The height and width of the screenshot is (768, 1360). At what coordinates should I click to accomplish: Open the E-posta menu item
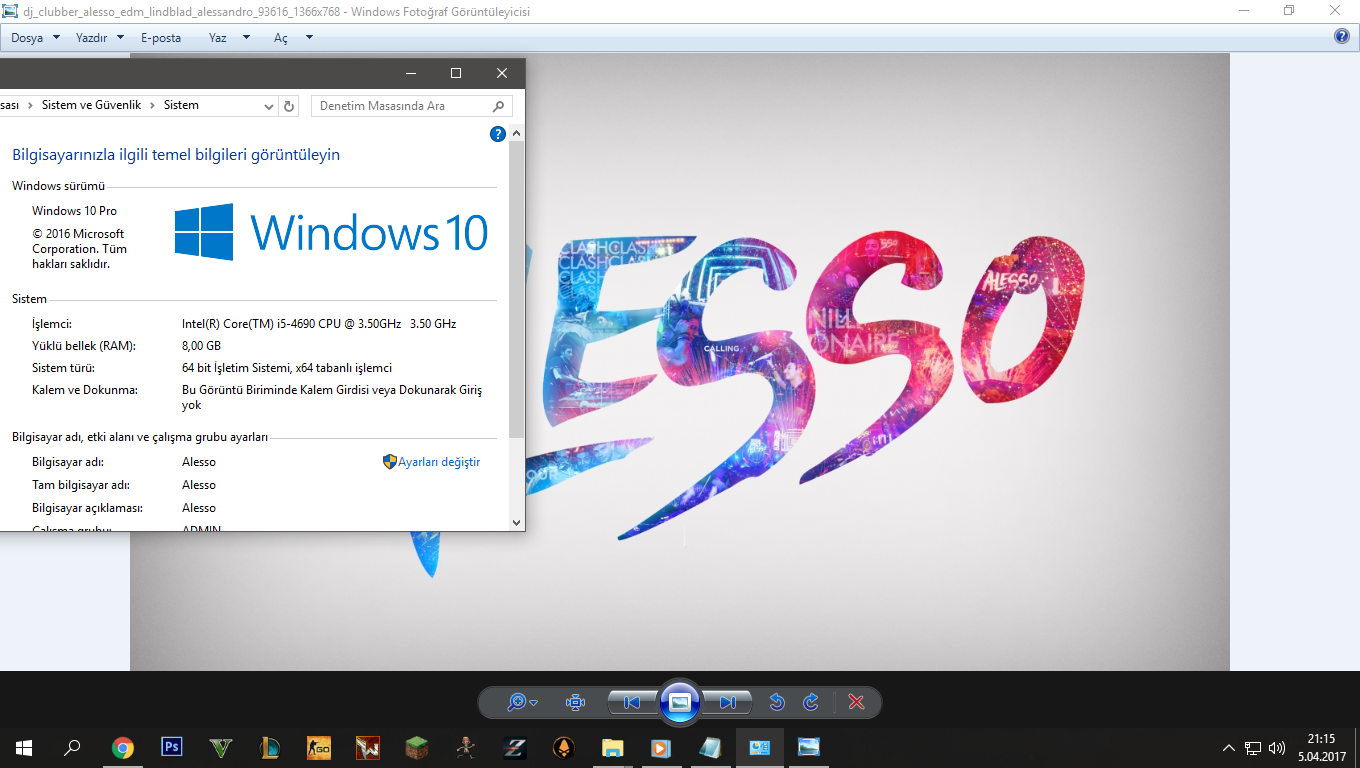pos(161,38)
